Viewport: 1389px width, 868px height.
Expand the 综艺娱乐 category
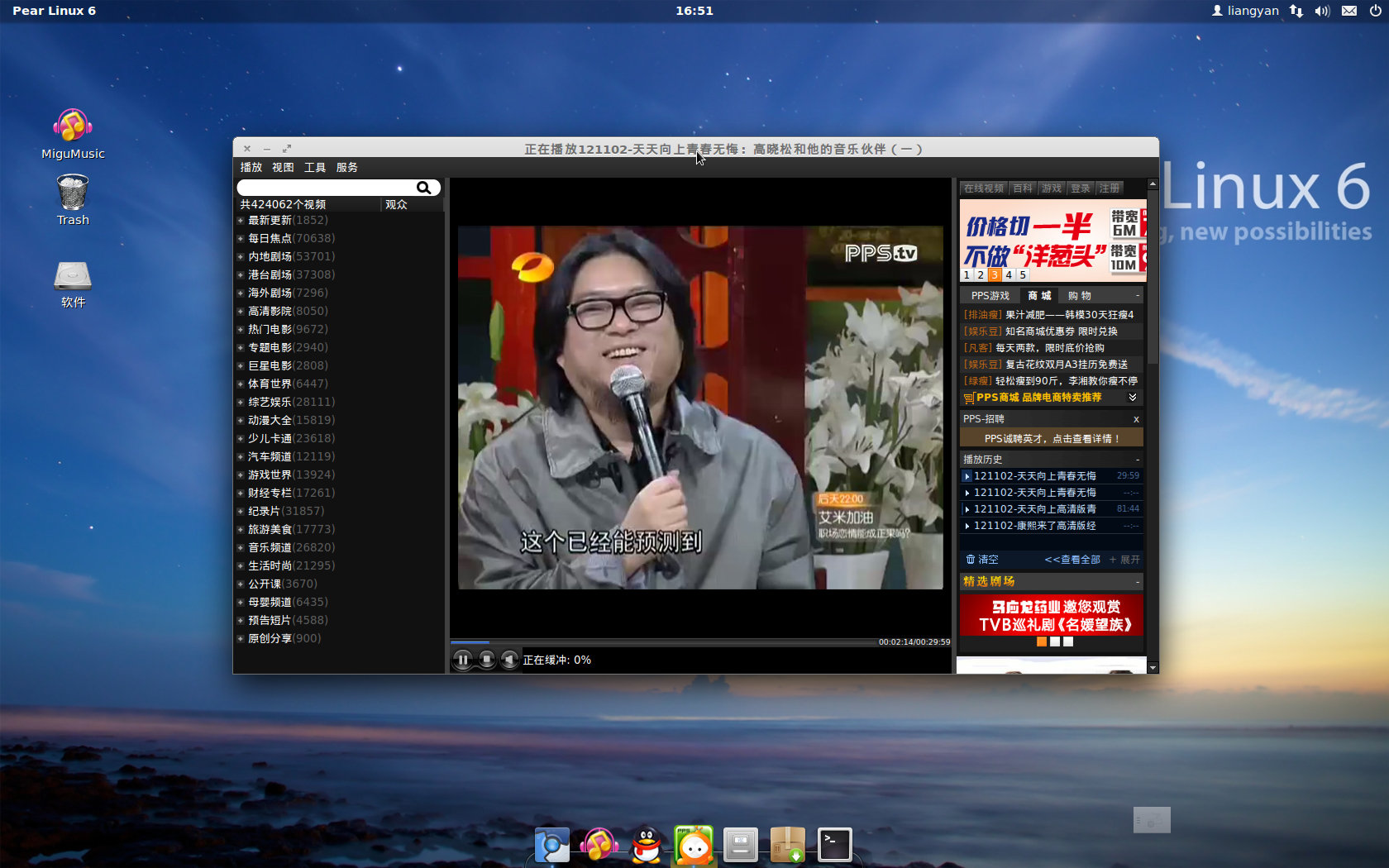(241, 402)
